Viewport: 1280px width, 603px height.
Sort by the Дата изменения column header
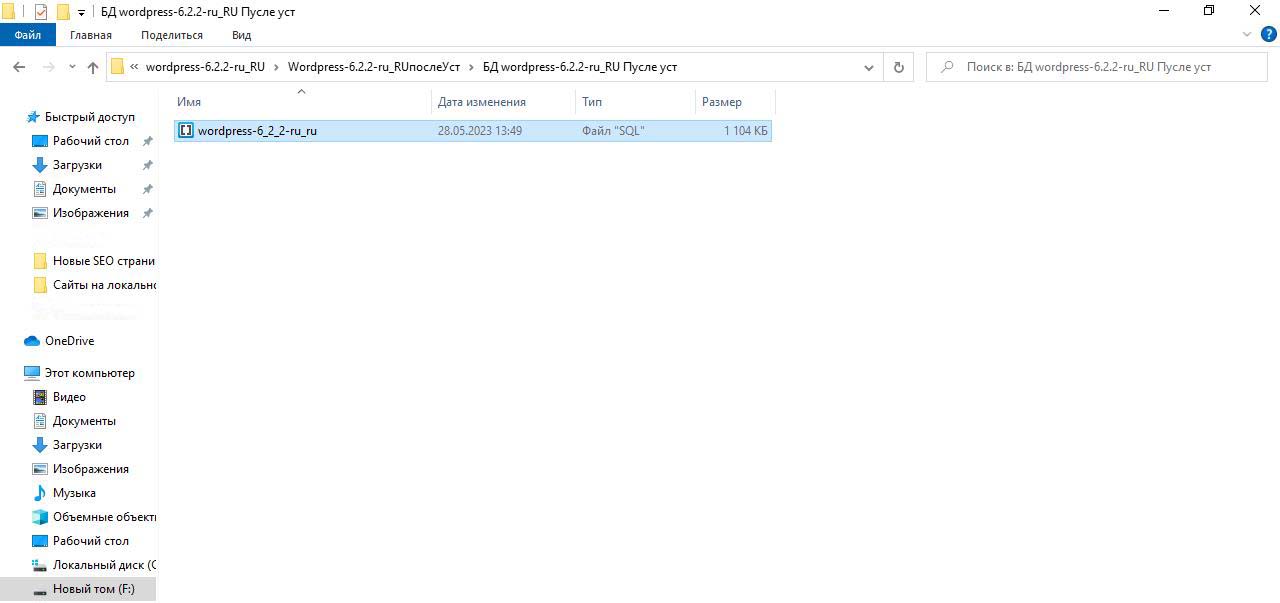coord(481,102)
